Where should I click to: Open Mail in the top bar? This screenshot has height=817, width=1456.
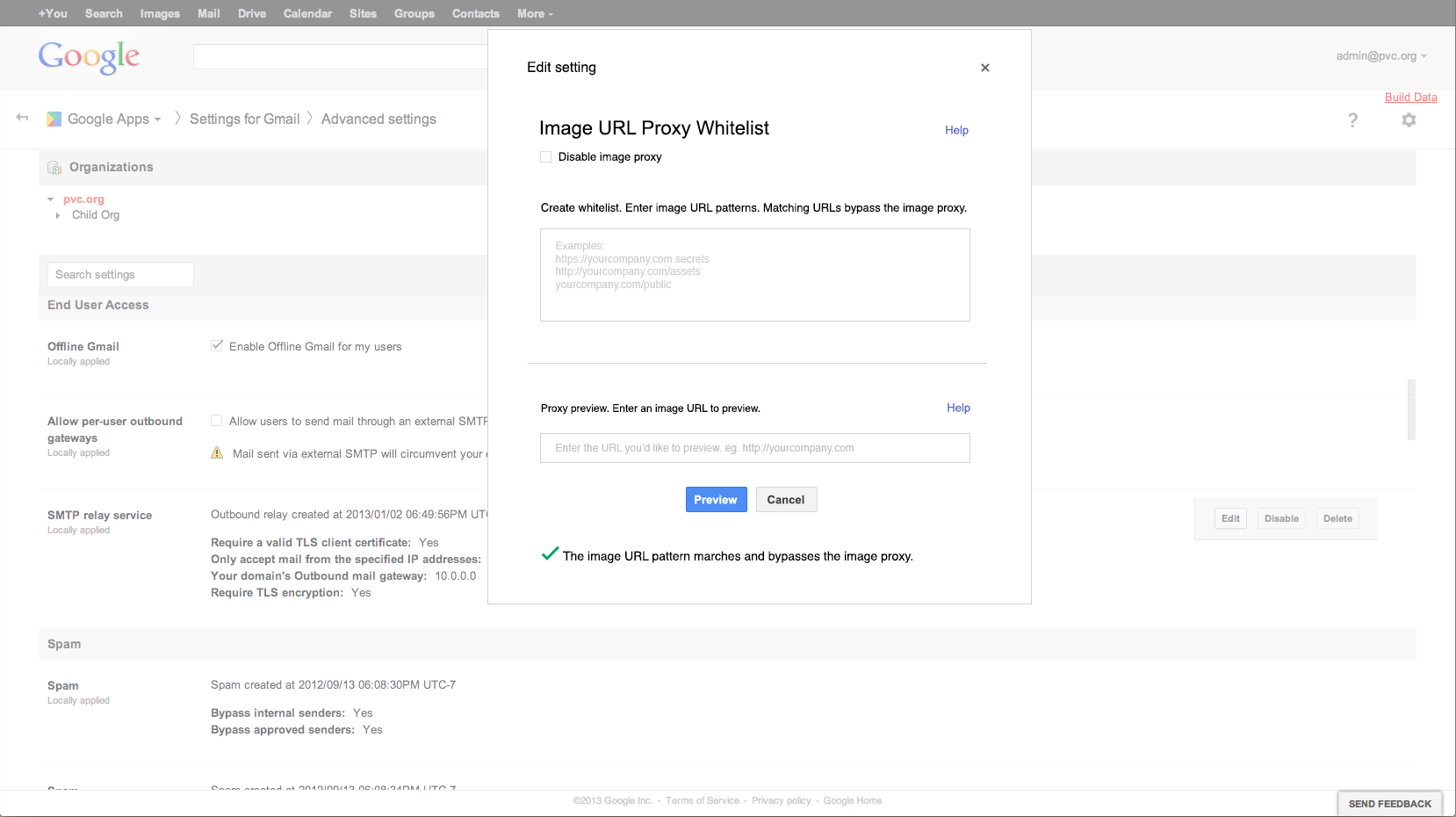pyautogui.click(x=209, y=13)
